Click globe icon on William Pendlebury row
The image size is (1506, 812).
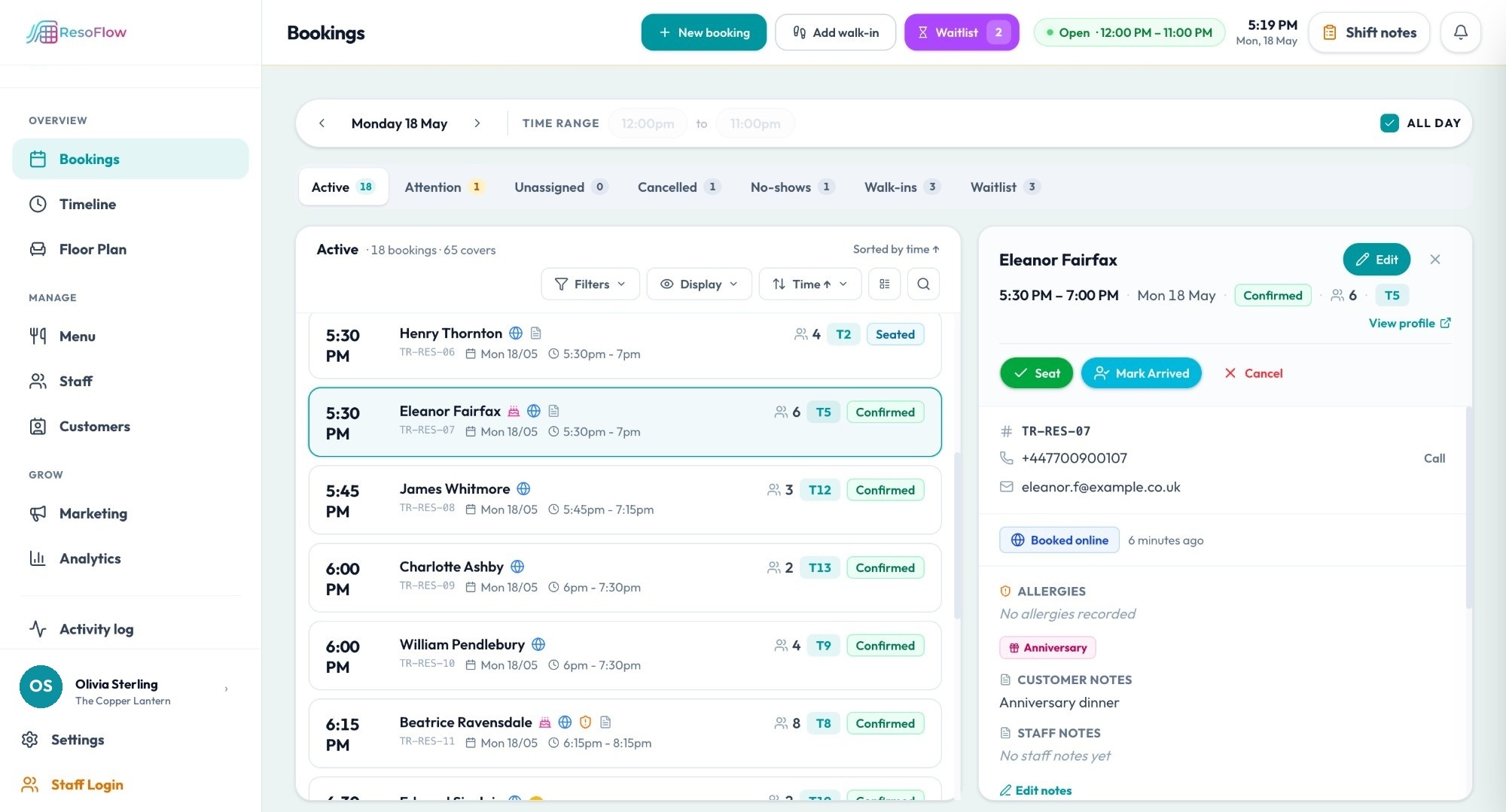[x=538, y=644]
